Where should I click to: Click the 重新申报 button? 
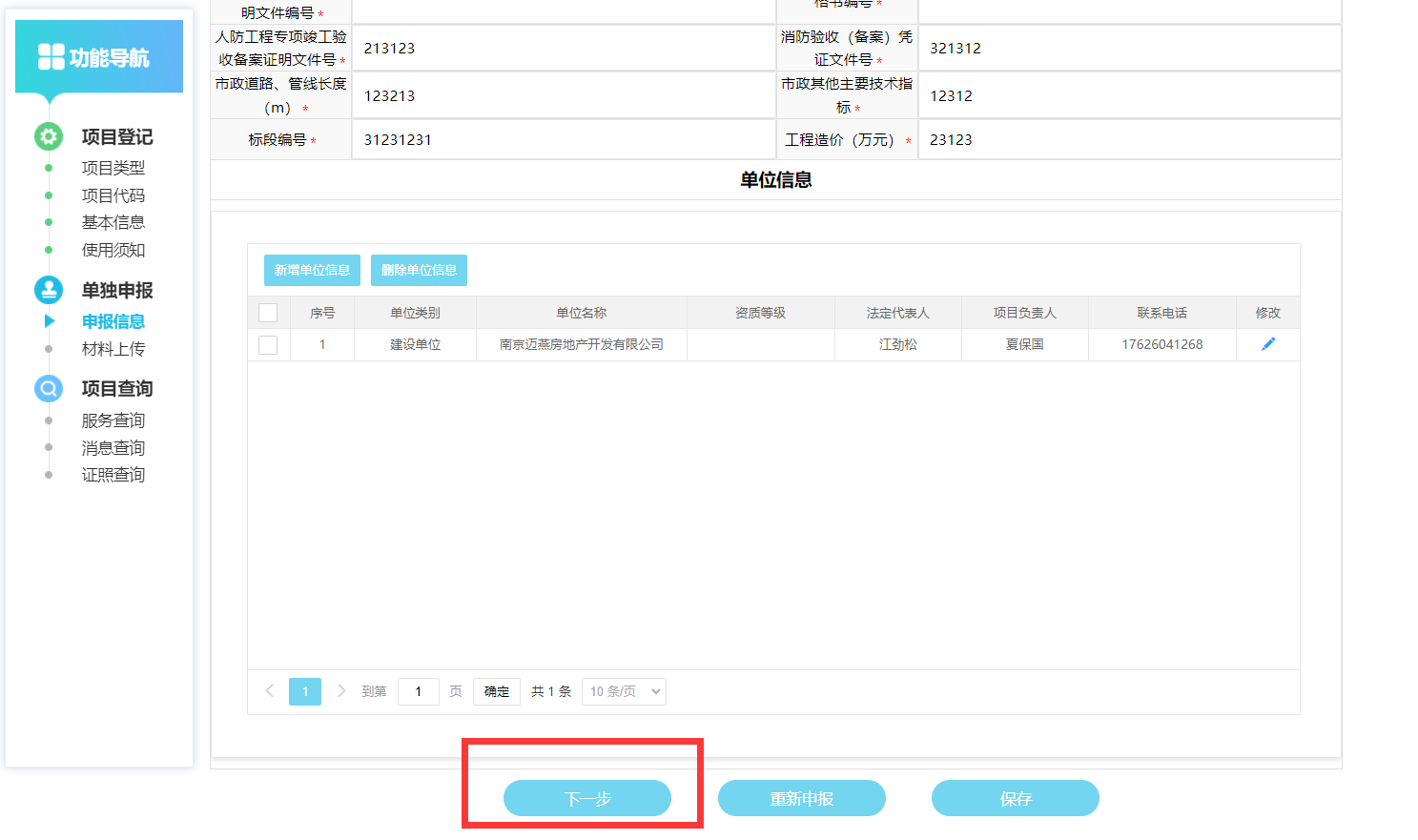pos(801,798)
